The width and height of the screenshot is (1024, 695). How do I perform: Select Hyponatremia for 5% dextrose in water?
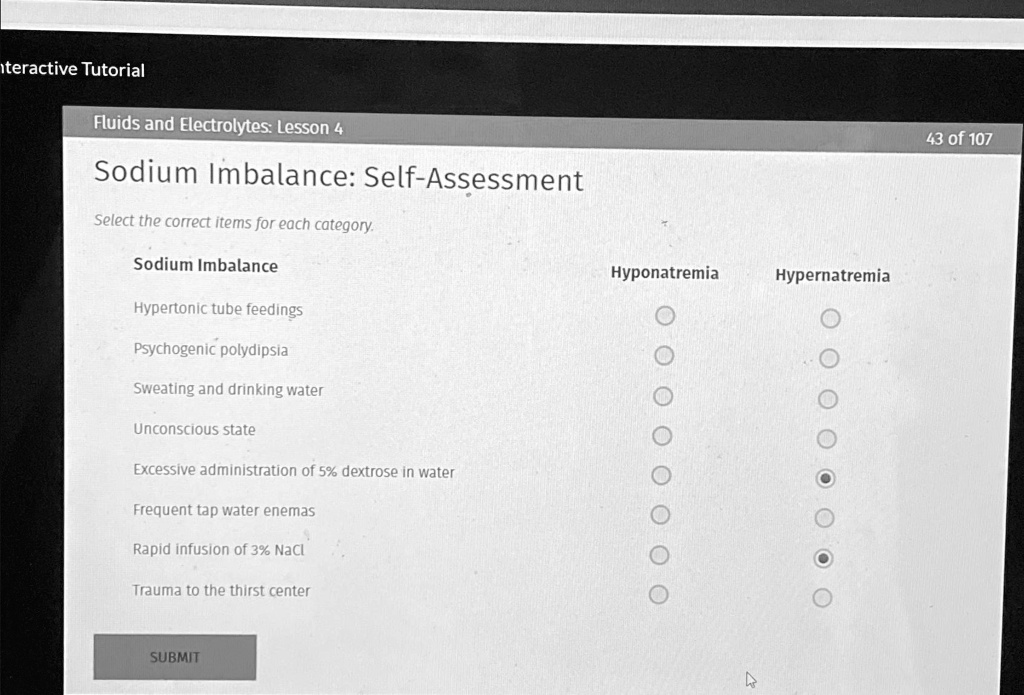point(661,476)
